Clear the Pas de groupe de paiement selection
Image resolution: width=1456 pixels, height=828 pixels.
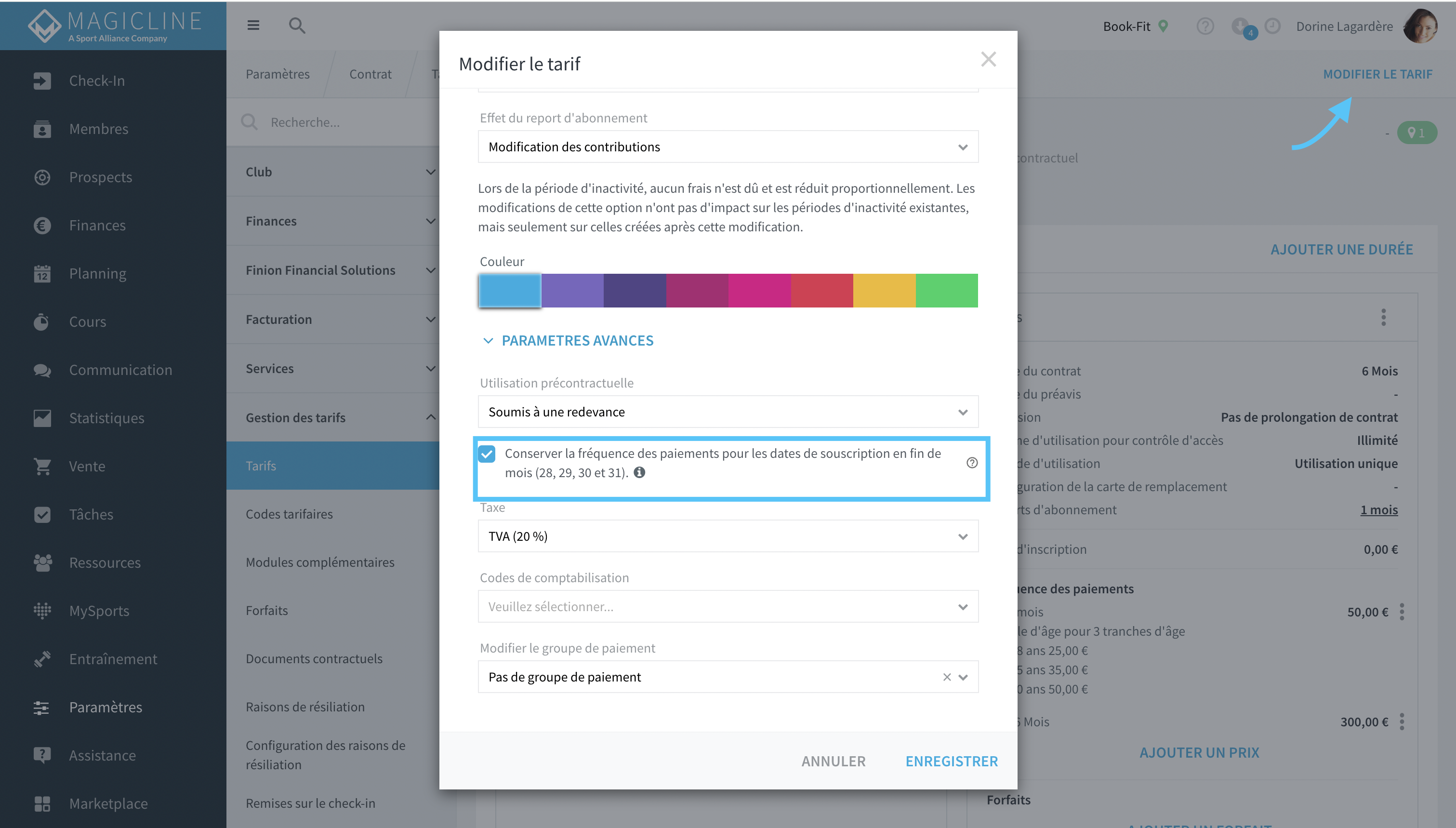947,677
